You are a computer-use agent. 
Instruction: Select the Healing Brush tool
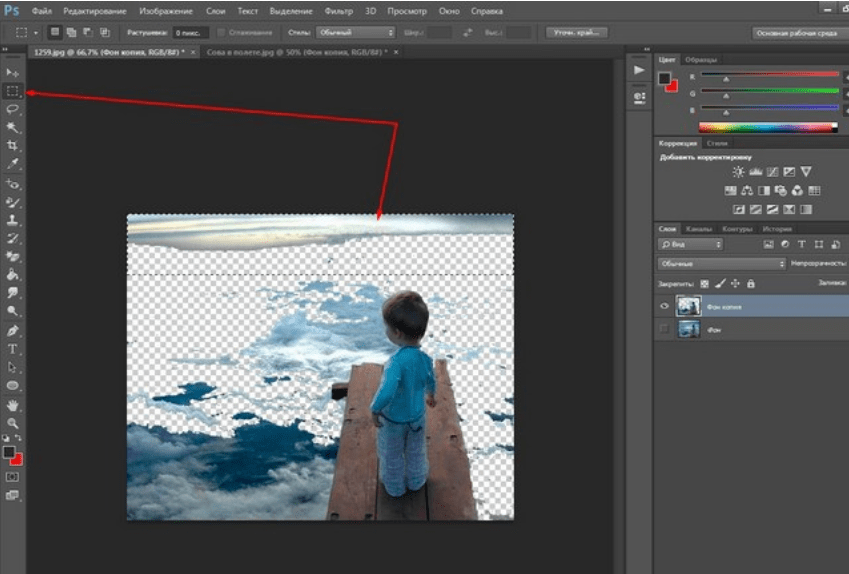point(12,184)
